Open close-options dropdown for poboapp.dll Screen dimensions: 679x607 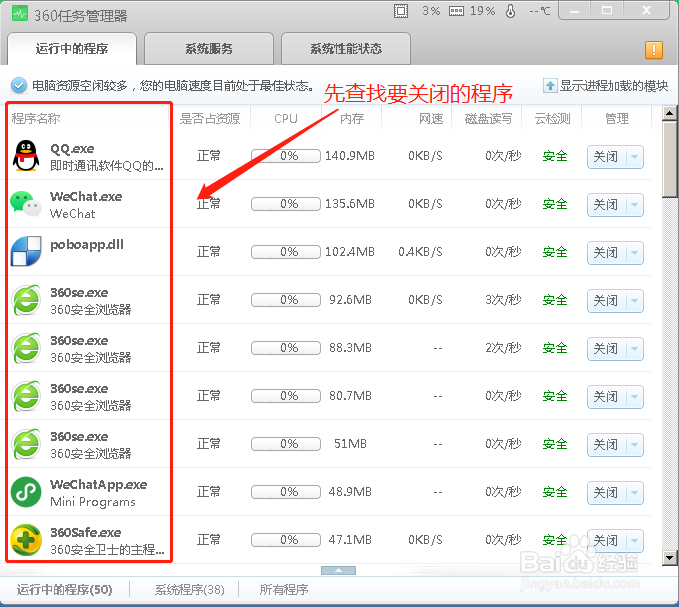pyautogui.click(x=634, y=252)
